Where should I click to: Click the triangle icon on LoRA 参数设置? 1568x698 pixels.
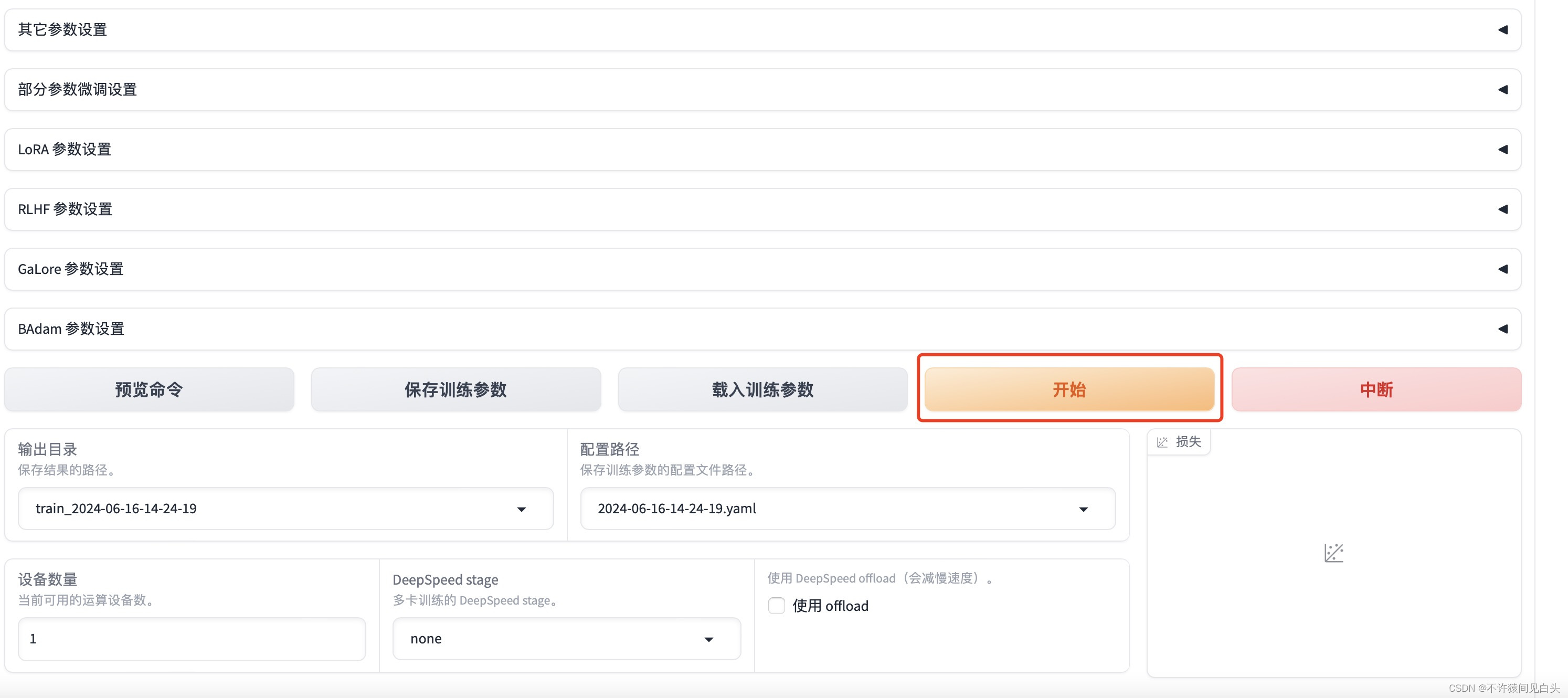[x=1502, y=149]
